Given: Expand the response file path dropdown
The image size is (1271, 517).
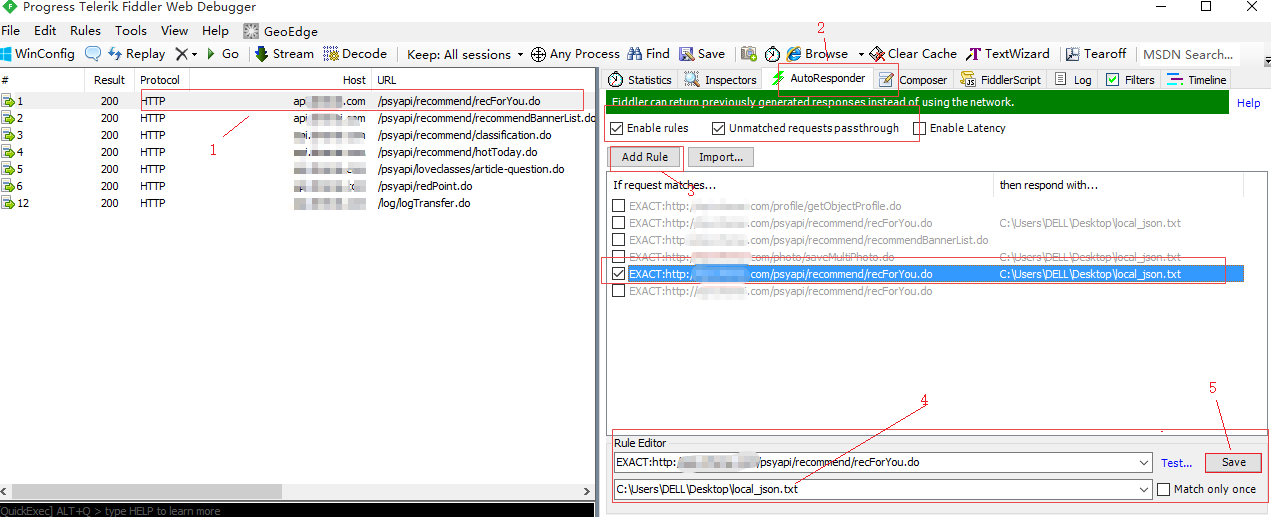Looking at the screenshot, I should point(1143,489).
